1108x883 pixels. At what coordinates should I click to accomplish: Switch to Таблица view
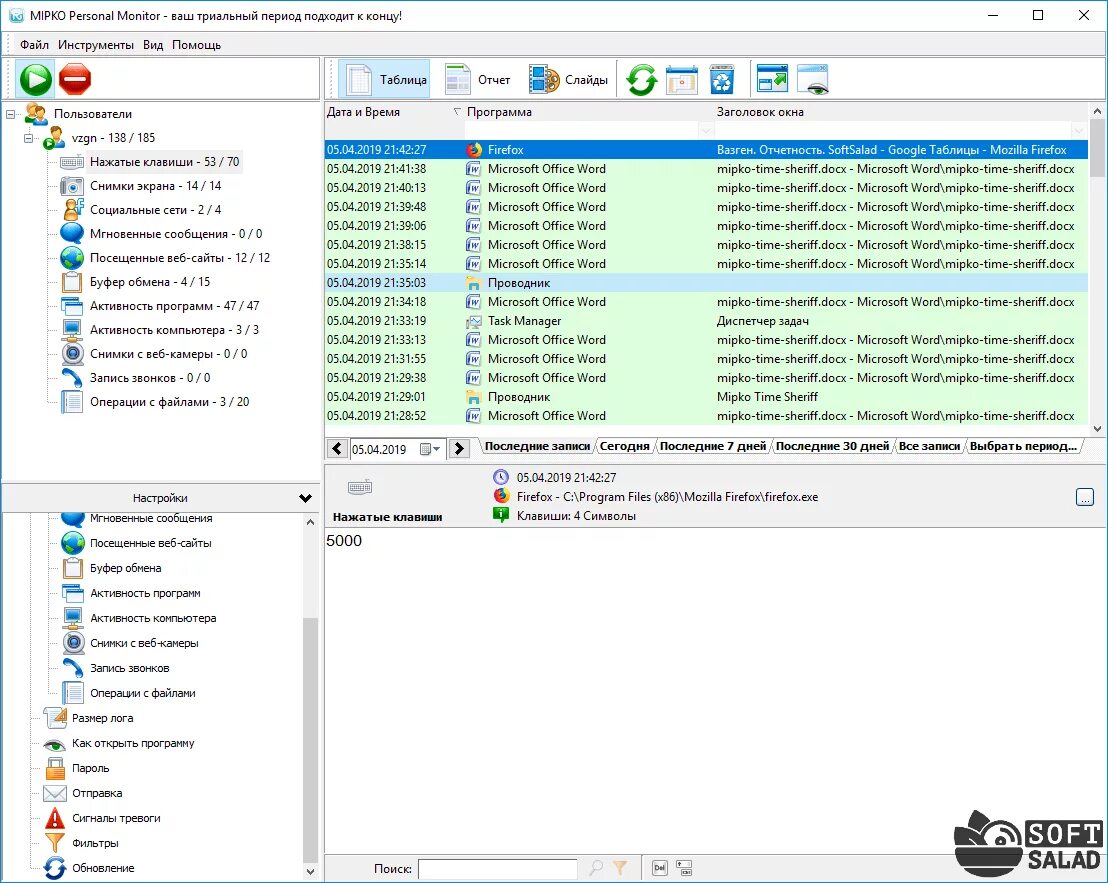pos(384,80)
